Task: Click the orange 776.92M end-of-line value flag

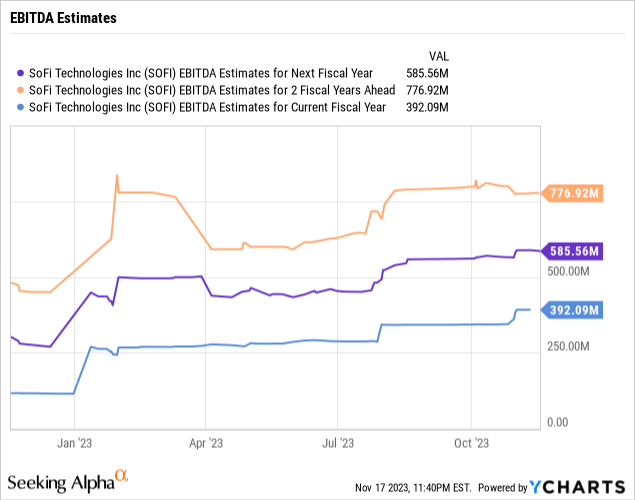Action: tap(571, 193)
